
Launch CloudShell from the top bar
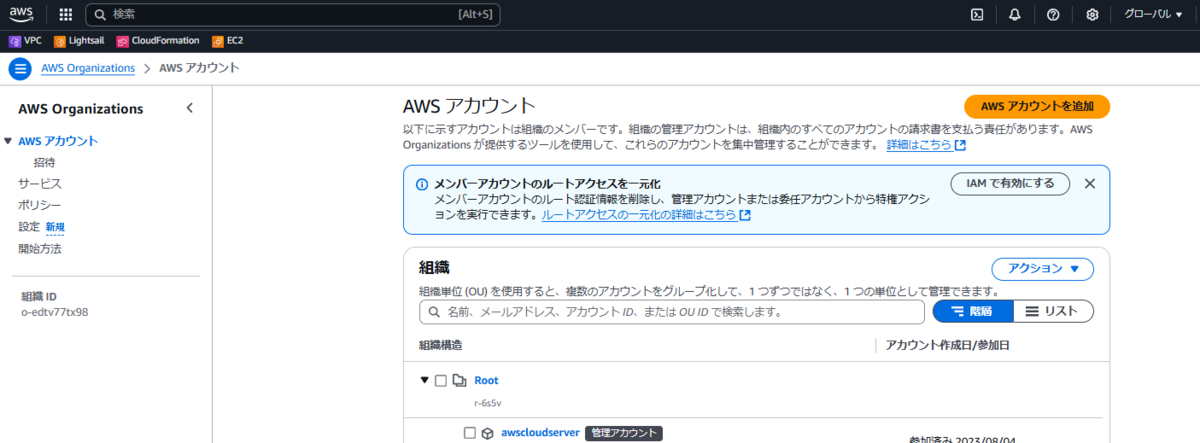coord(977,15)
